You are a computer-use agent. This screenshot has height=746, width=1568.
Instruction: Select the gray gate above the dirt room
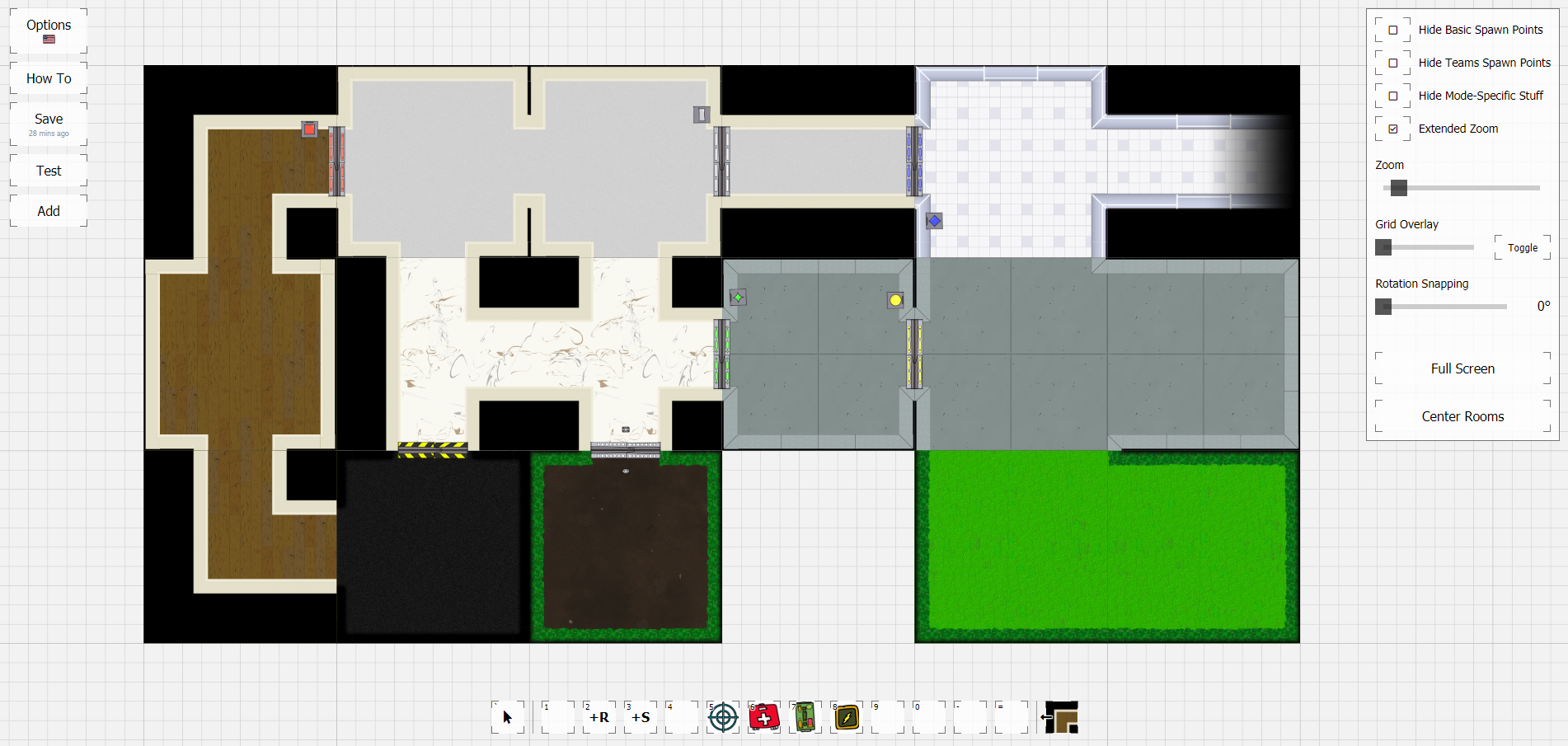tap(626, 450)
